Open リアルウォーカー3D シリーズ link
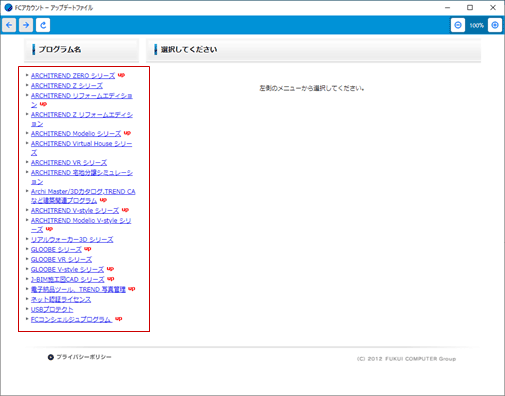The image size is (505, 396). pyautogui.click(x=72, y=240)
